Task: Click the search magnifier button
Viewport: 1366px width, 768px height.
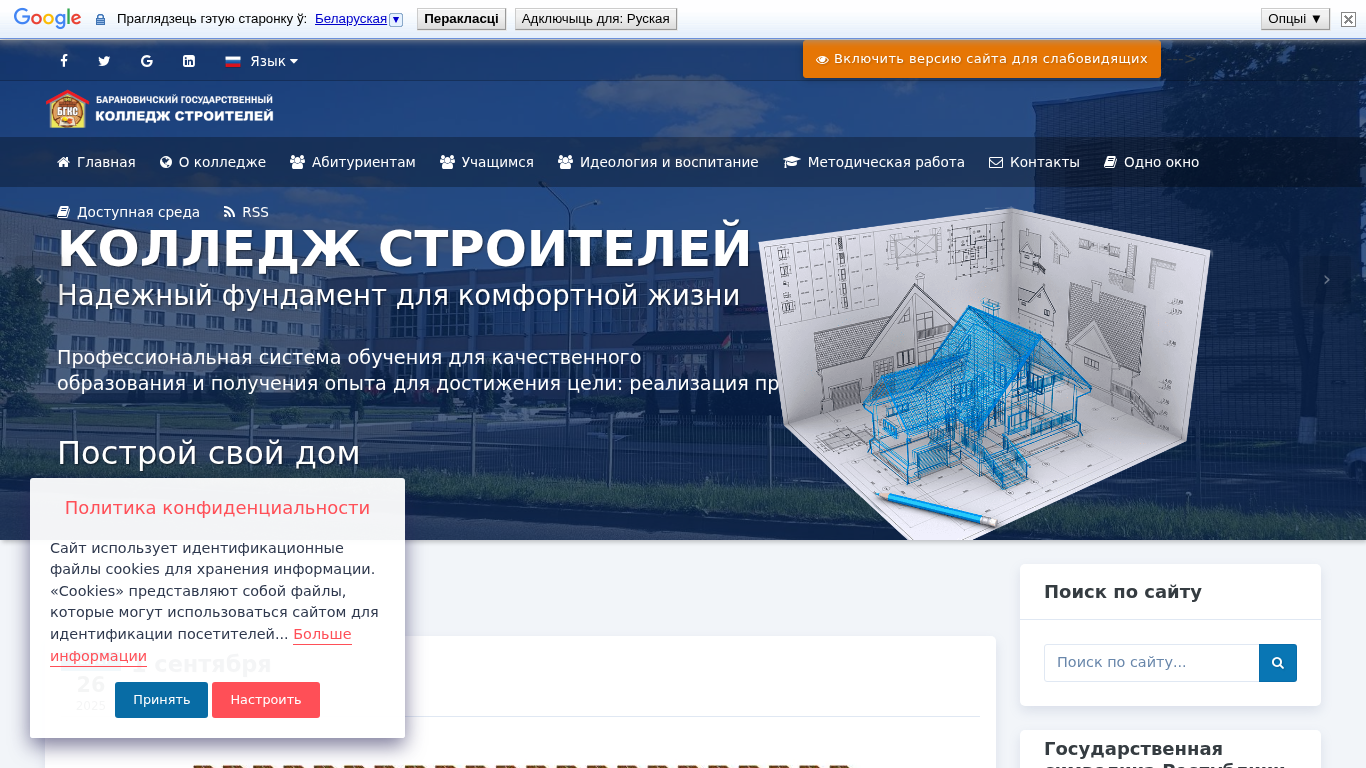Action: 1278,663
